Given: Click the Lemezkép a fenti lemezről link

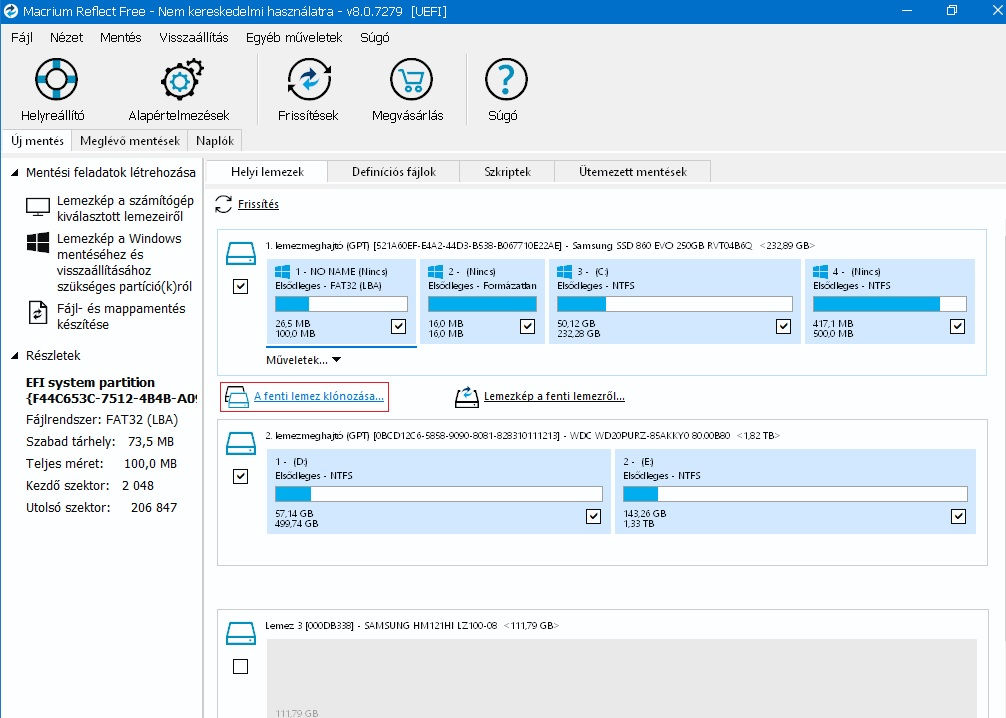Looking at the screenshot, I should [x=554, y=397].
